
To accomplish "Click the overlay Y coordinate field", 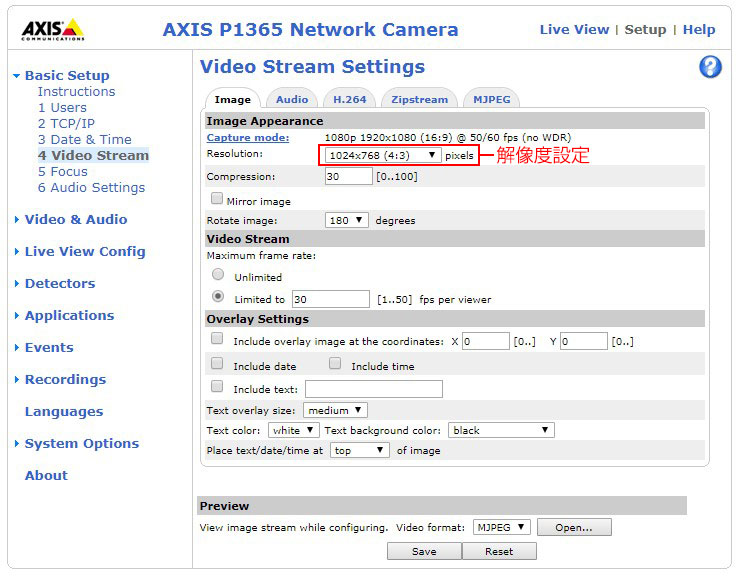I will (x=584, y=341).
